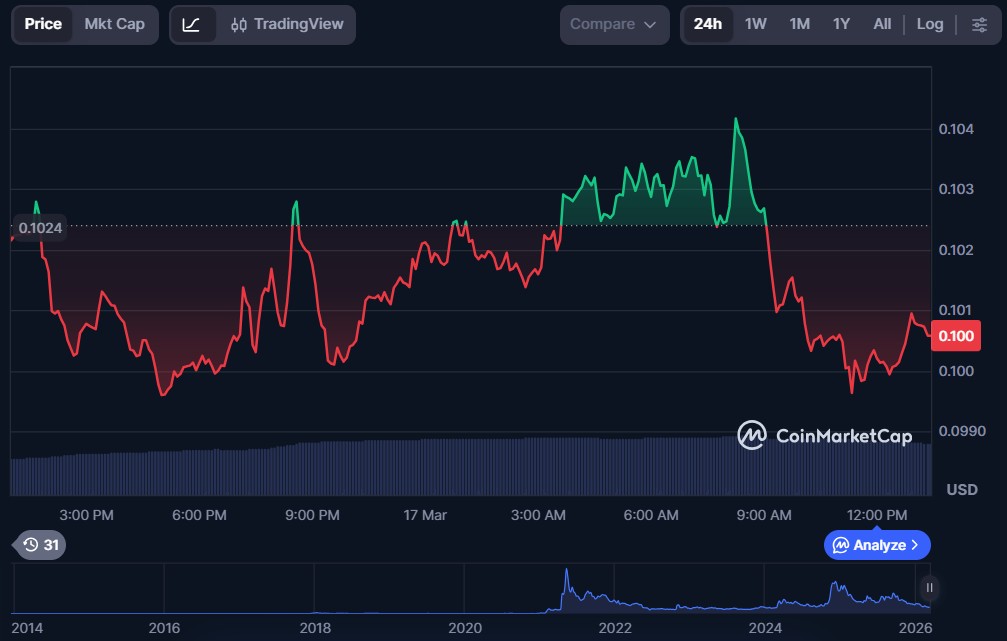Choose the 1M time range
Screen dimensions: 1007x641
tap(799, 24)
